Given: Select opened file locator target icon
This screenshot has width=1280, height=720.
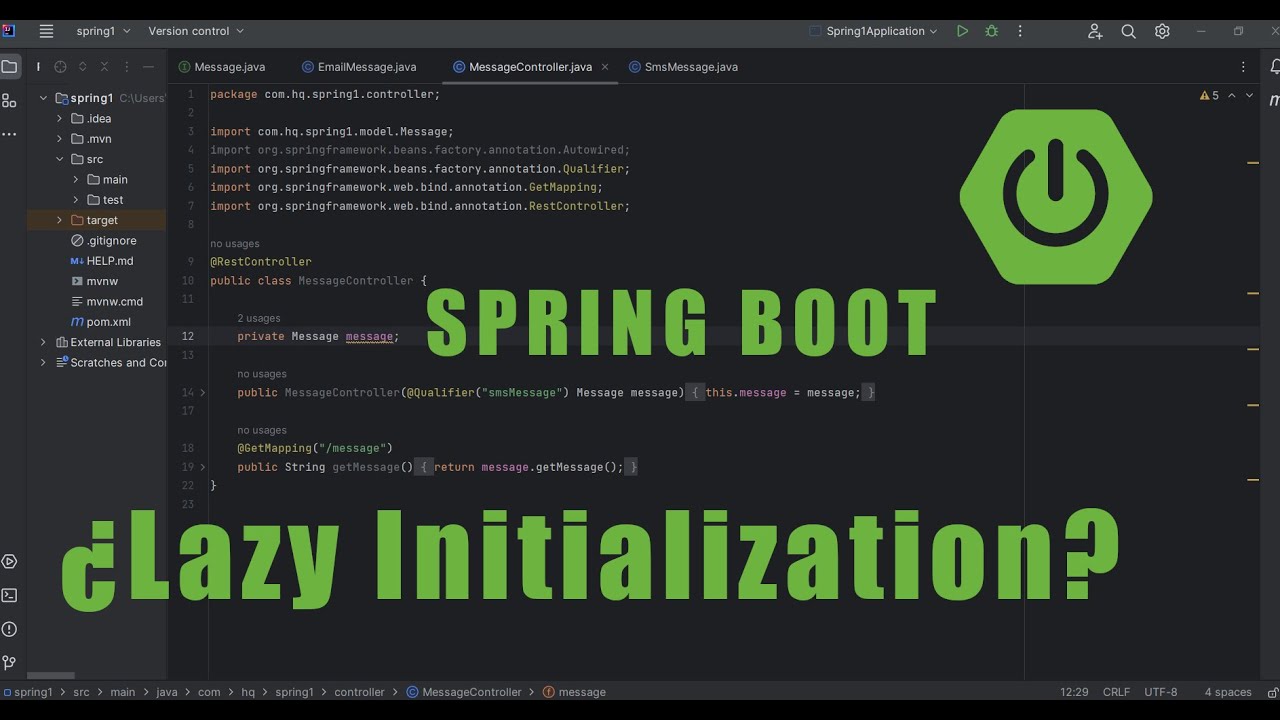Looking at the screenshot, I should pos(60,67).
